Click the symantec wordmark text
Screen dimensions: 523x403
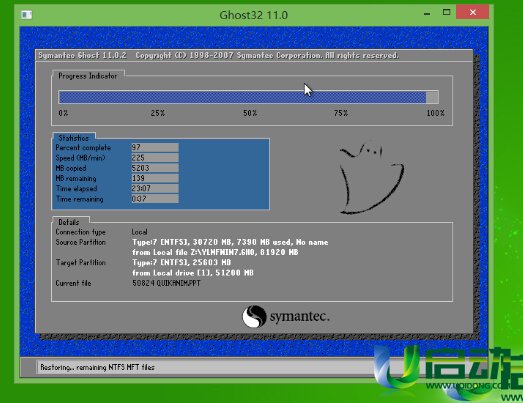pos(300,316)
